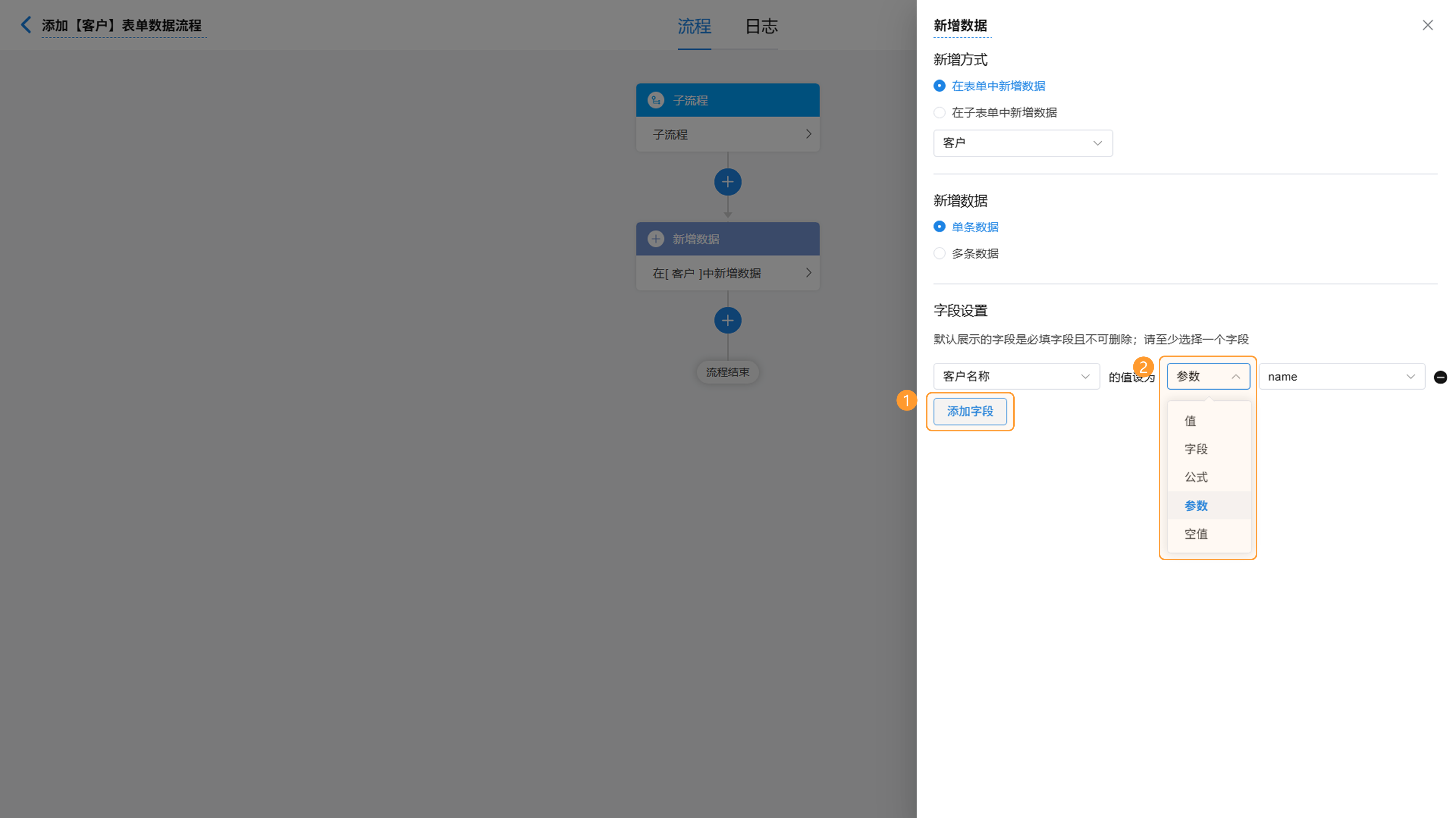Open the 客户名称 field dropdown
The image size is (1456, 818).
1016,376
